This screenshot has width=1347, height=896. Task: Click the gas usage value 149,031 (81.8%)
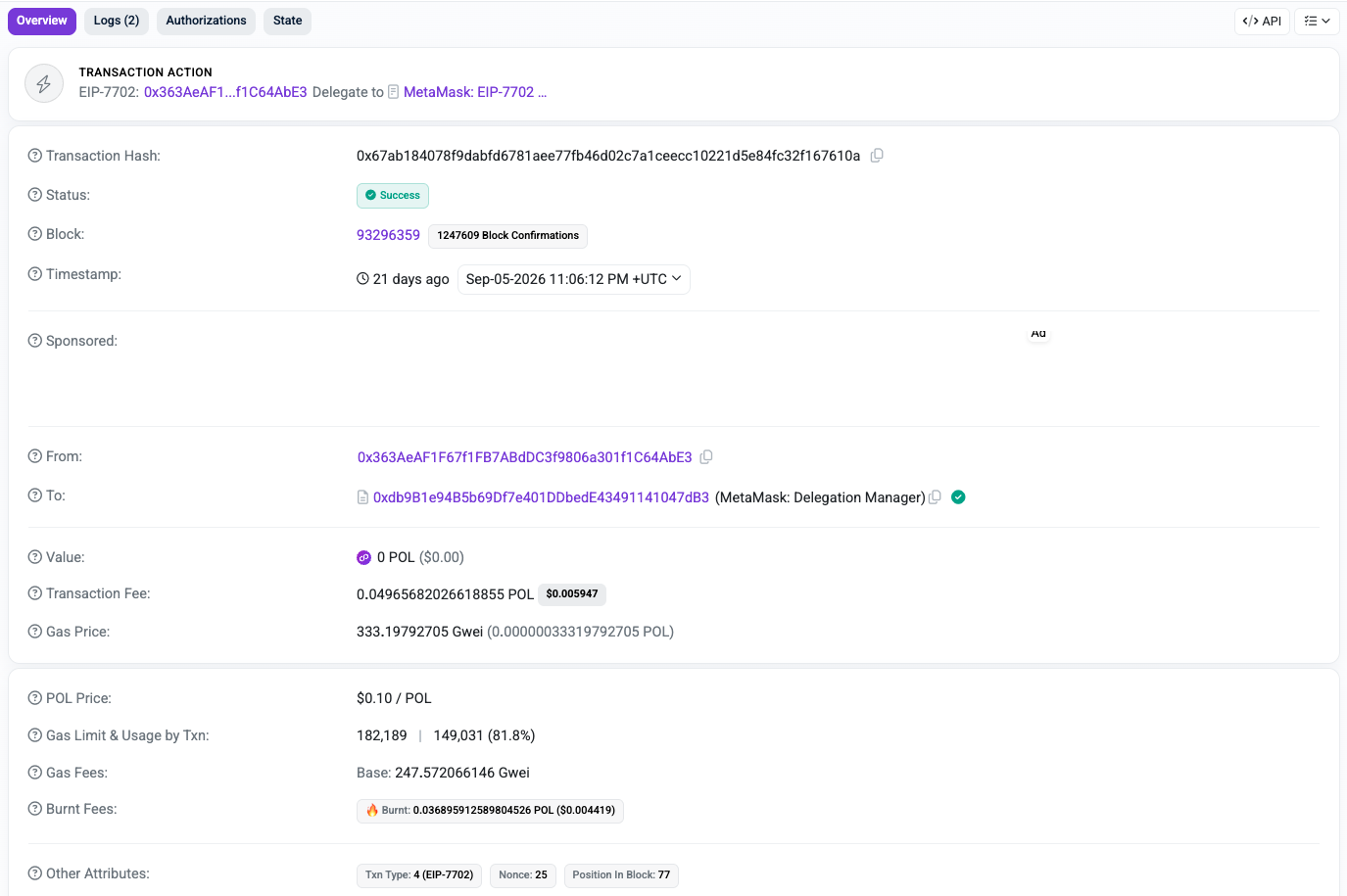(x=484, y=735)
